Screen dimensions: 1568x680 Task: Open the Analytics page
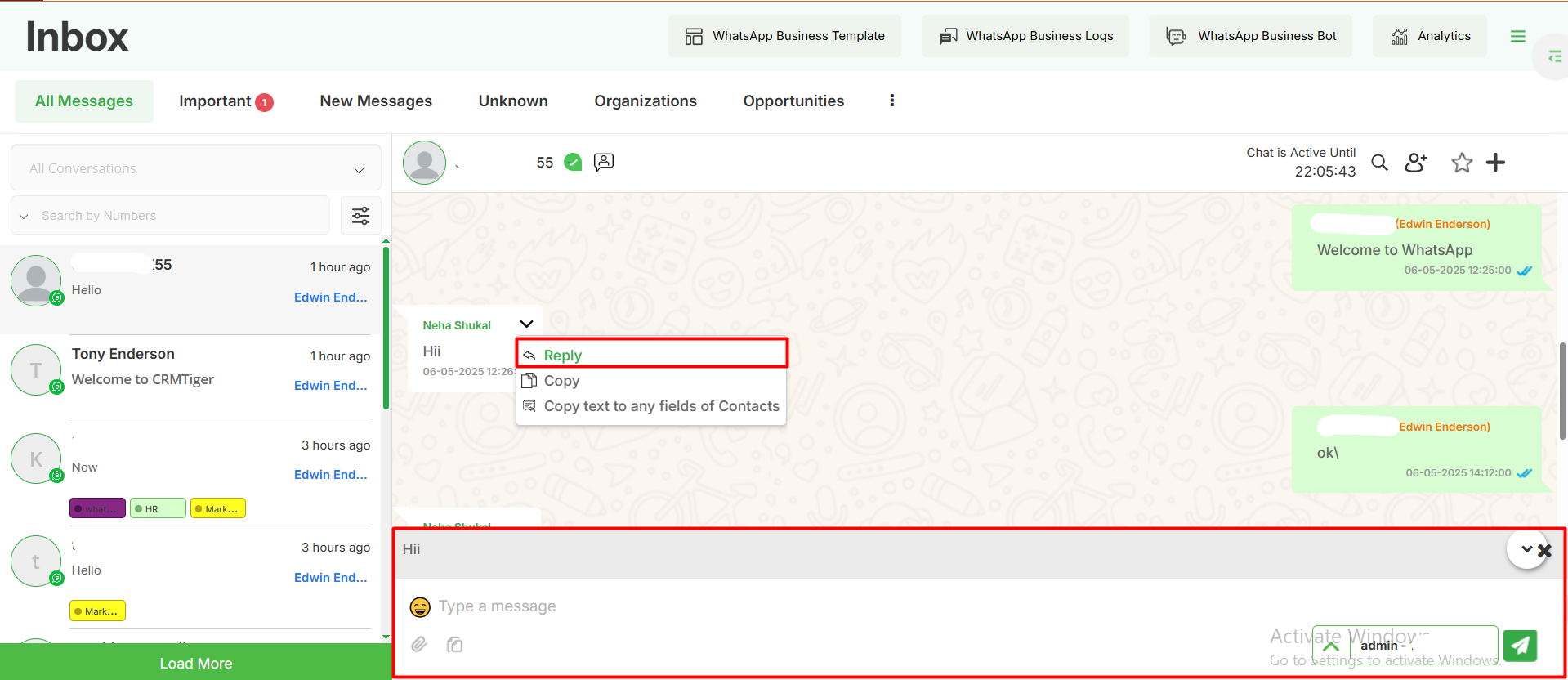point(1430,36)
